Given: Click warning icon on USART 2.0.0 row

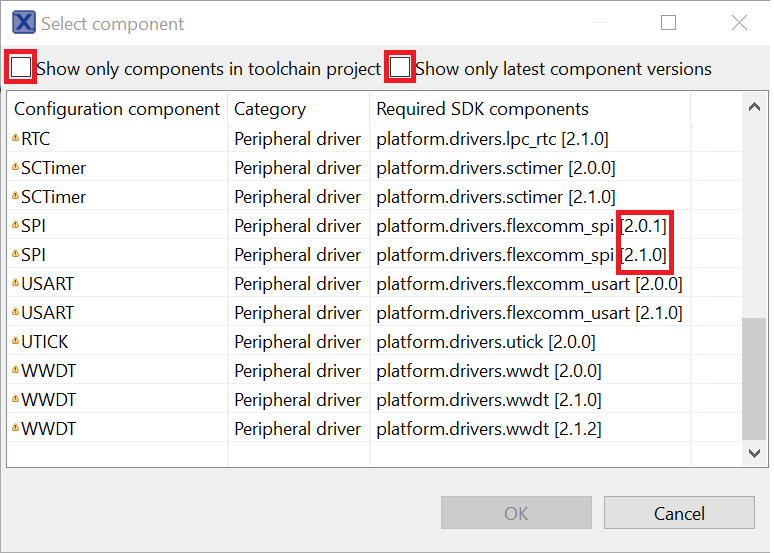Looking at the screenshot, I should tap(15, 283).
